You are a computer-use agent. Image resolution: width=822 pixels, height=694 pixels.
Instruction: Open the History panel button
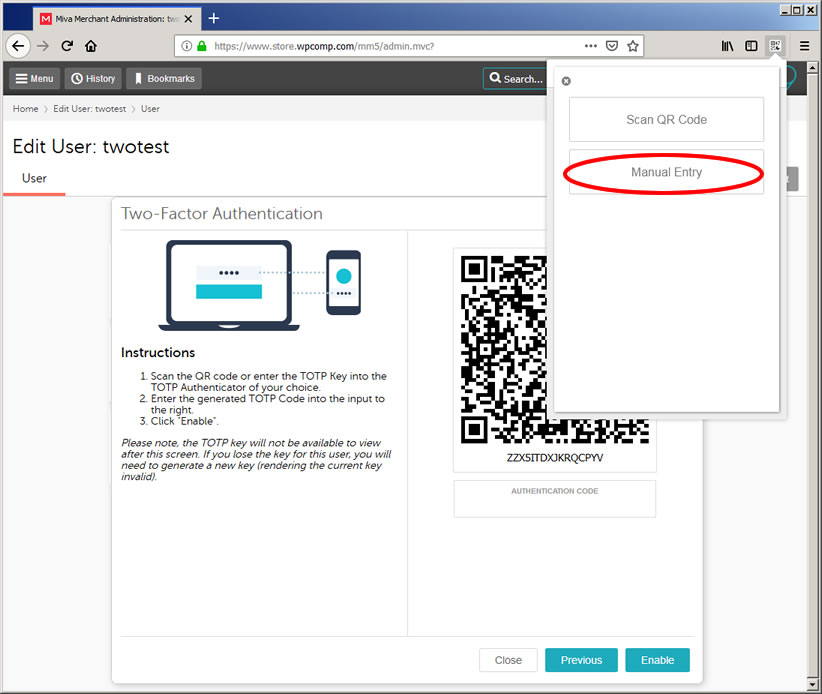tap(92, 79)
